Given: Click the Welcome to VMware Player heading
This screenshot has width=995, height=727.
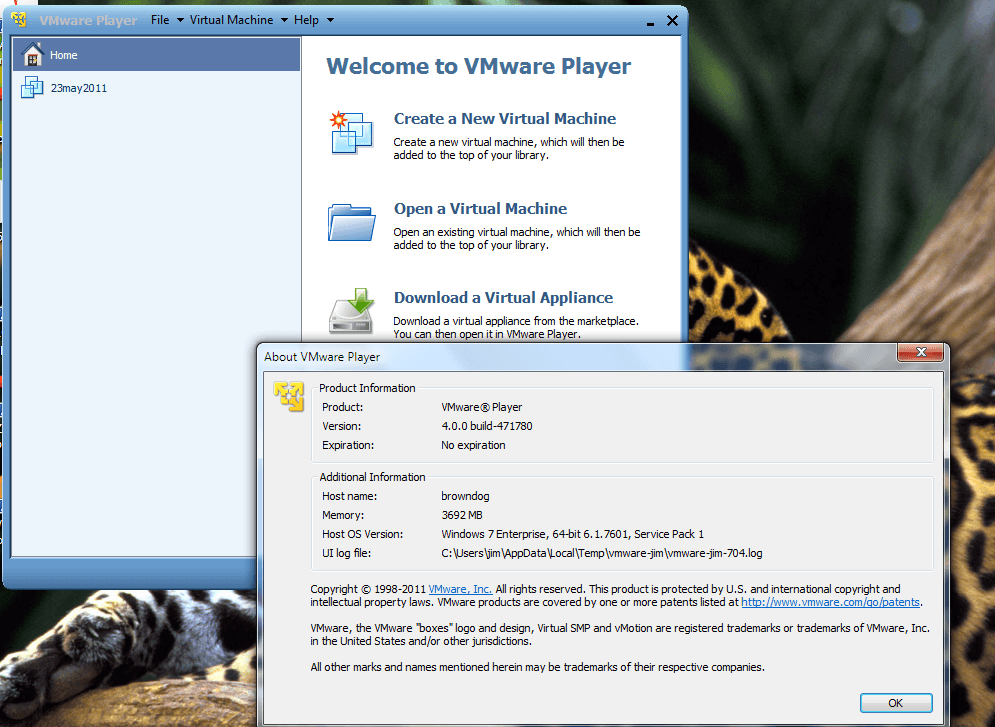Looking at the screenshot, I should click(x=478, y=67).
